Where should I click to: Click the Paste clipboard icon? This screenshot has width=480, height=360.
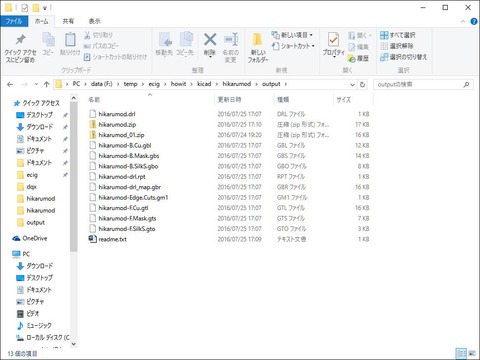coord(70,40)
